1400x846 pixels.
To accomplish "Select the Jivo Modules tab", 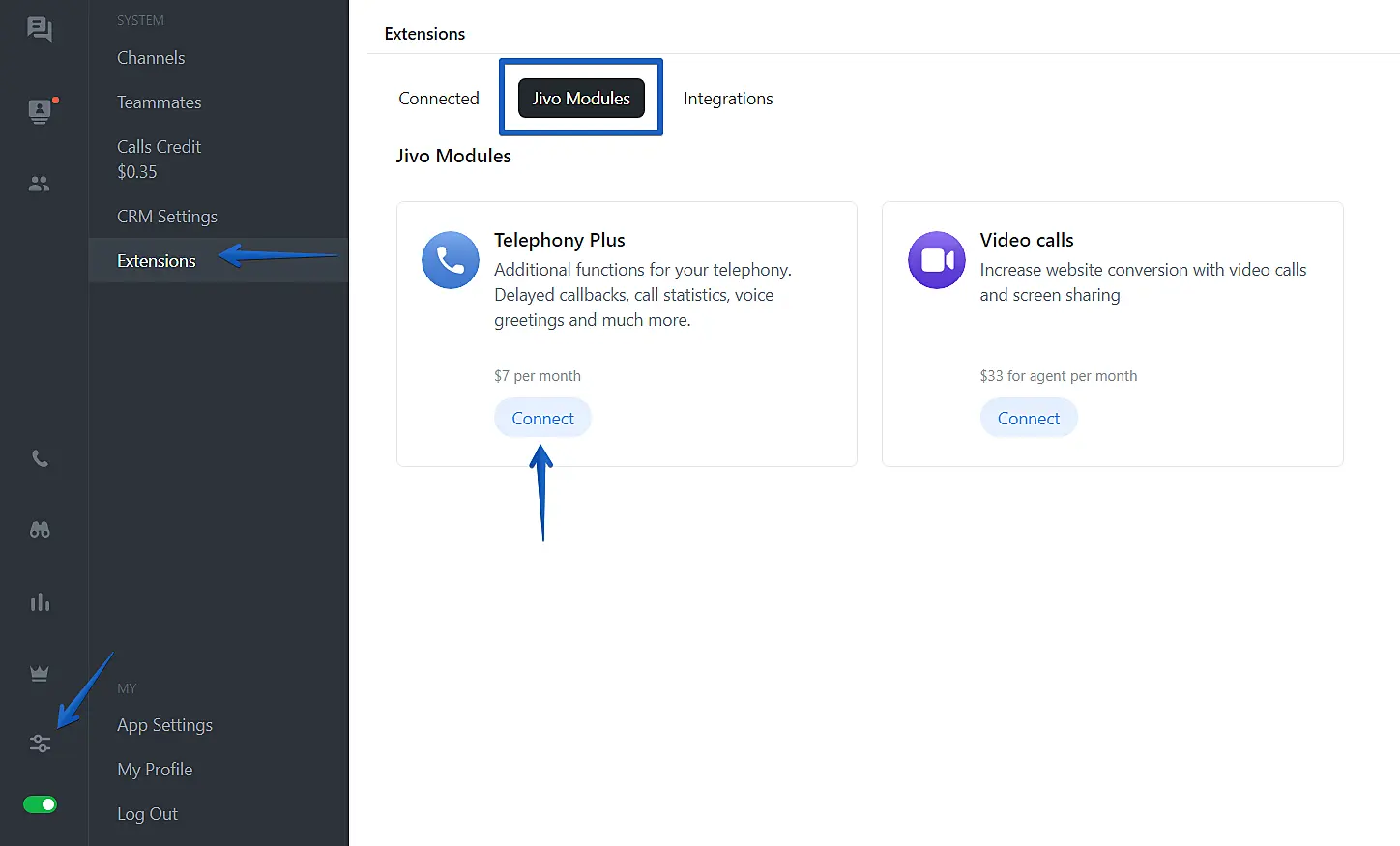I will [581, 99].
